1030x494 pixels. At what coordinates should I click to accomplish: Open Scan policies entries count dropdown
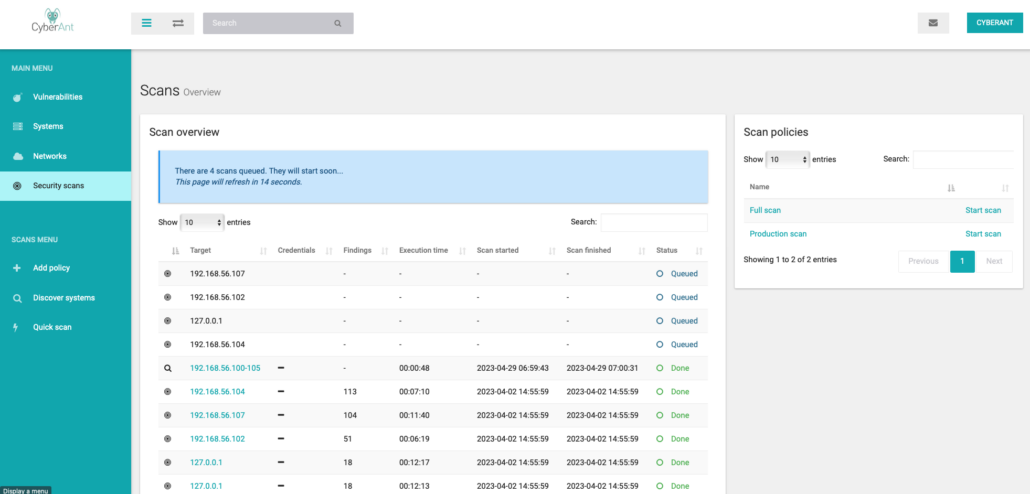[788, 160]
